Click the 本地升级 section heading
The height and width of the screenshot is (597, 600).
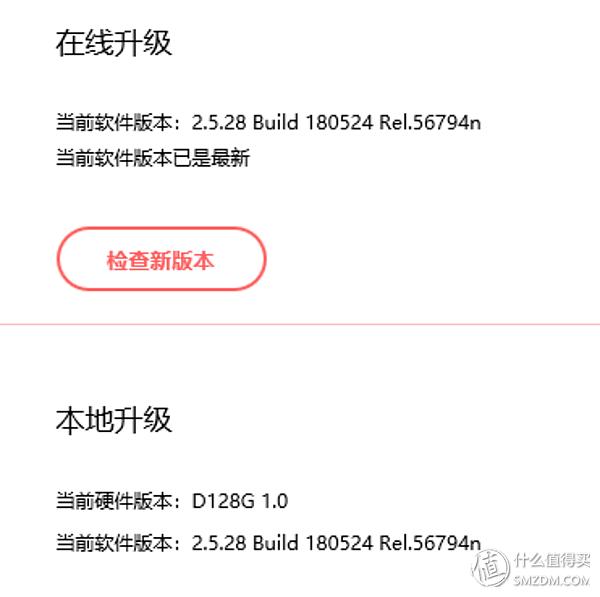click(x=113, y=419)
